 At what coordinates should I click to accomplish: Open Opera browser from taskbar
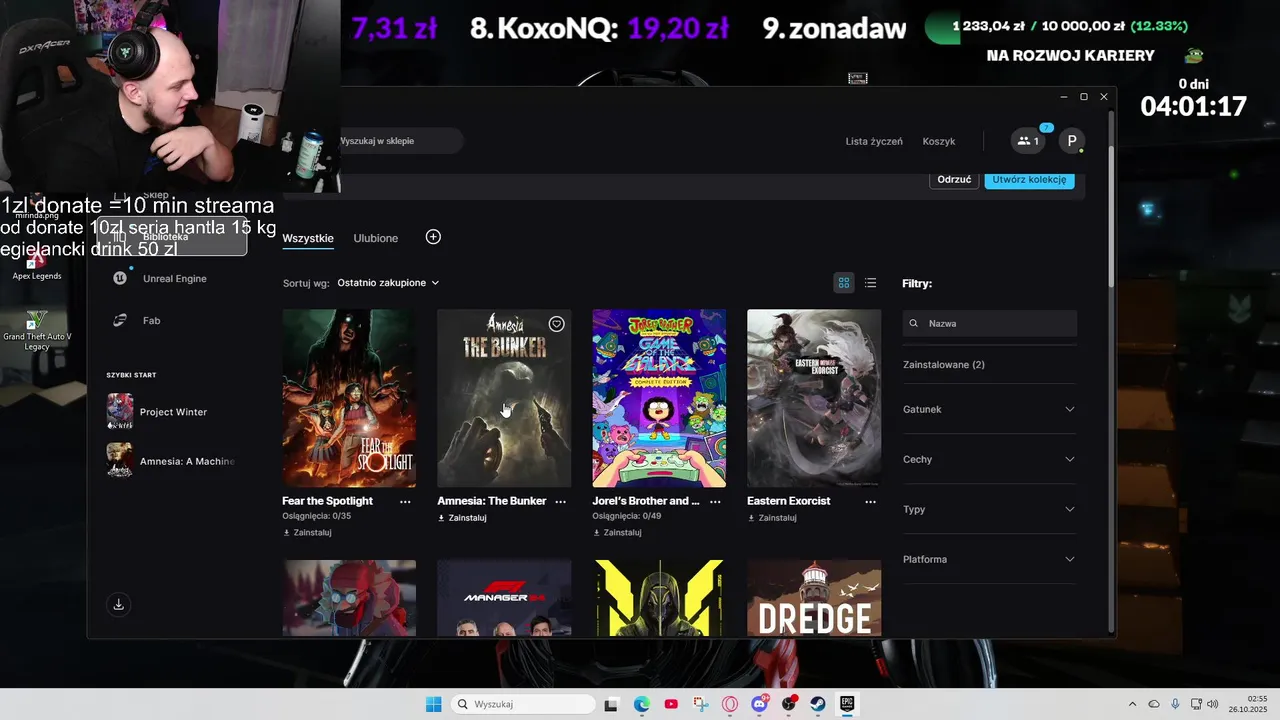[x=730, y=704]
